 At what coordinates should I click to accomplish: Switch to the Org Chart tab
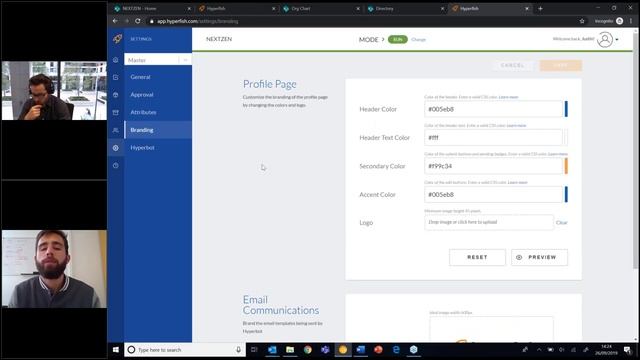[x=322, y=8]
